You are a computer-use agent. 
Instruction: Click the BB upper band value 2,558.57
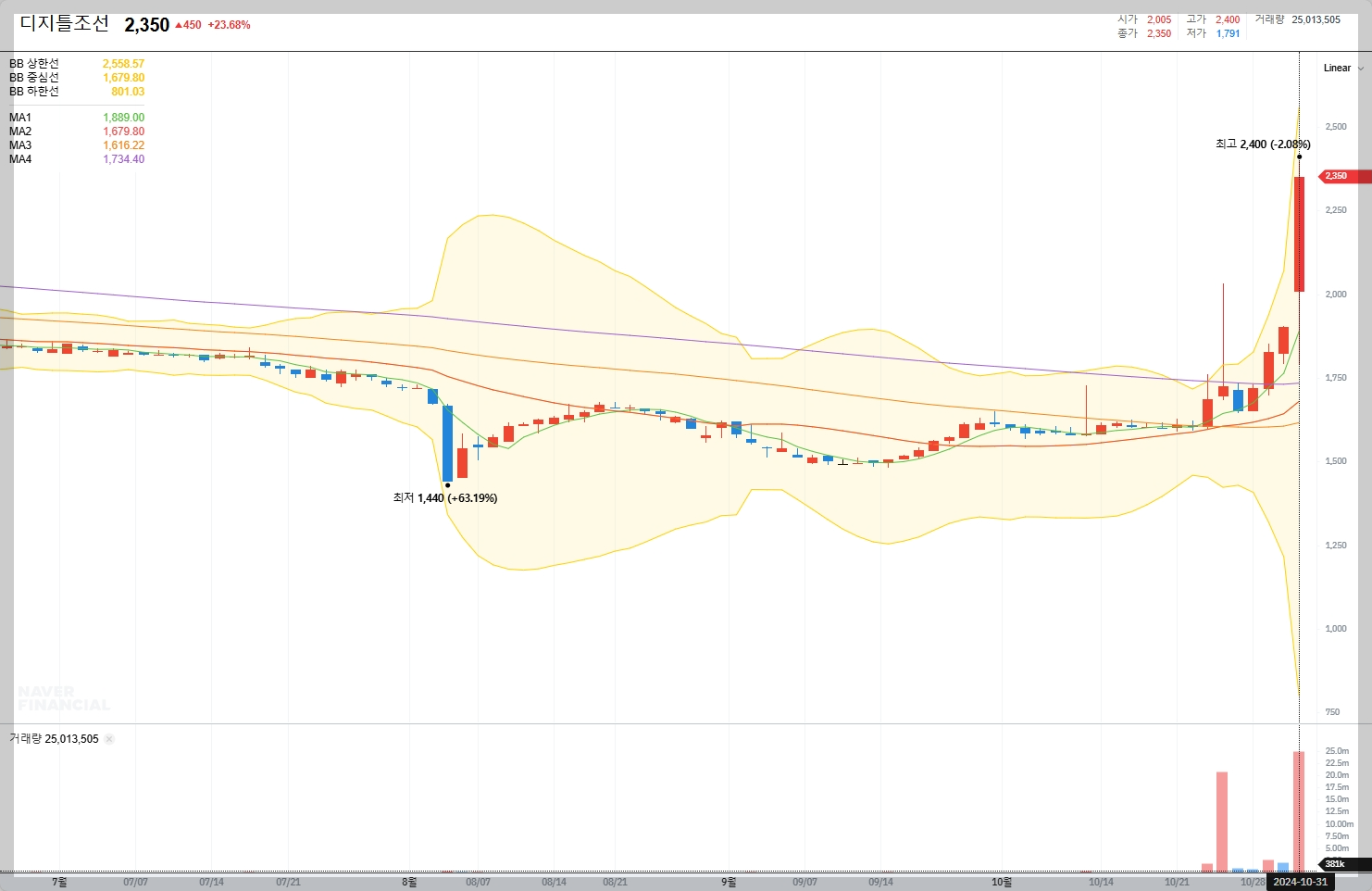123,64
